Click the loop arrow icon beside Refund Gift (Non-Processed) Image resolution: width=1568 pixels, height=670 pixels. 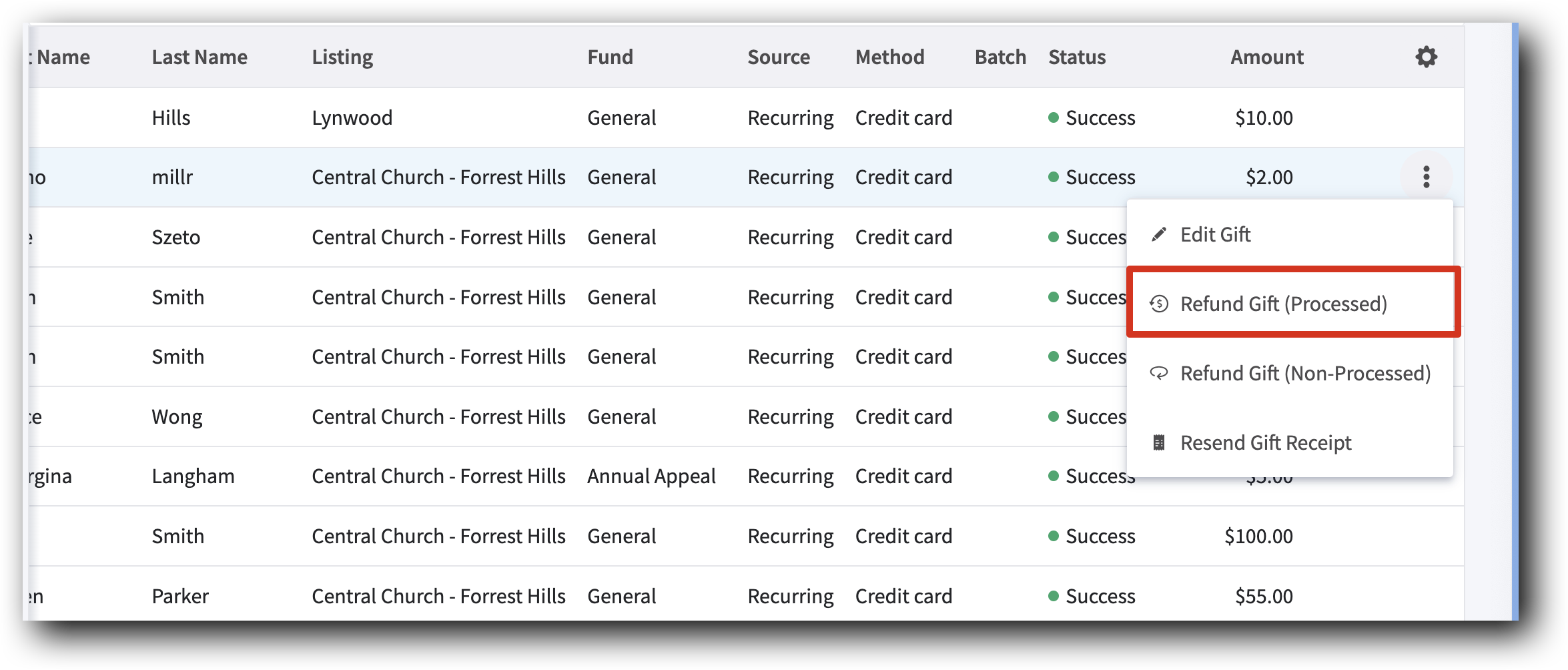[1158, 374]
